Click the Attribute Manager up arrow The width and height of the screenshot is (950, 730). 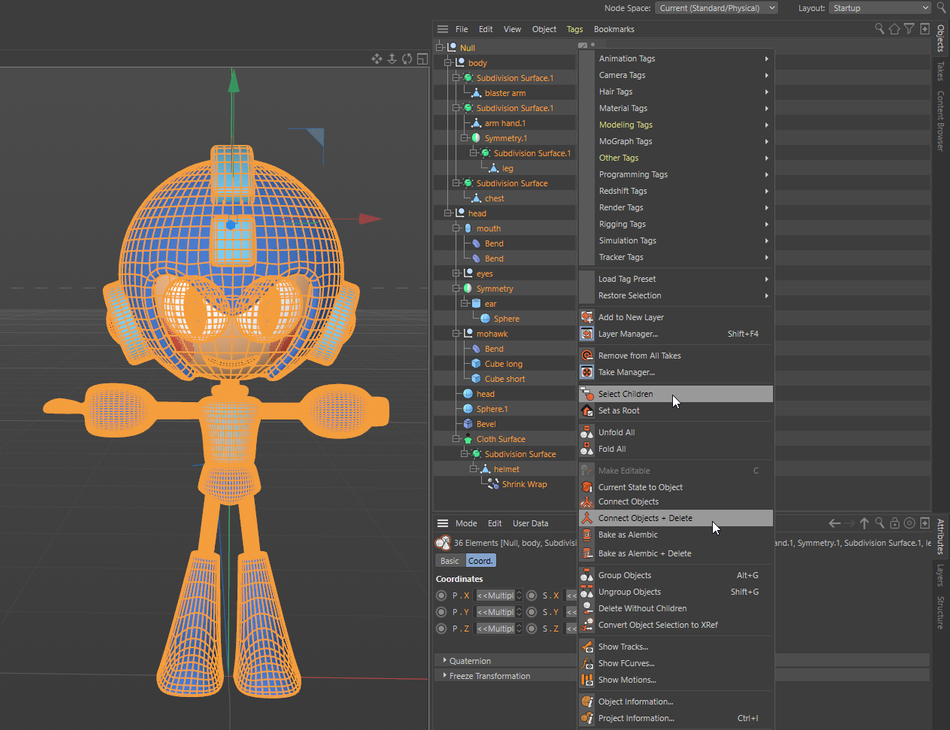(x=864, y=523)
